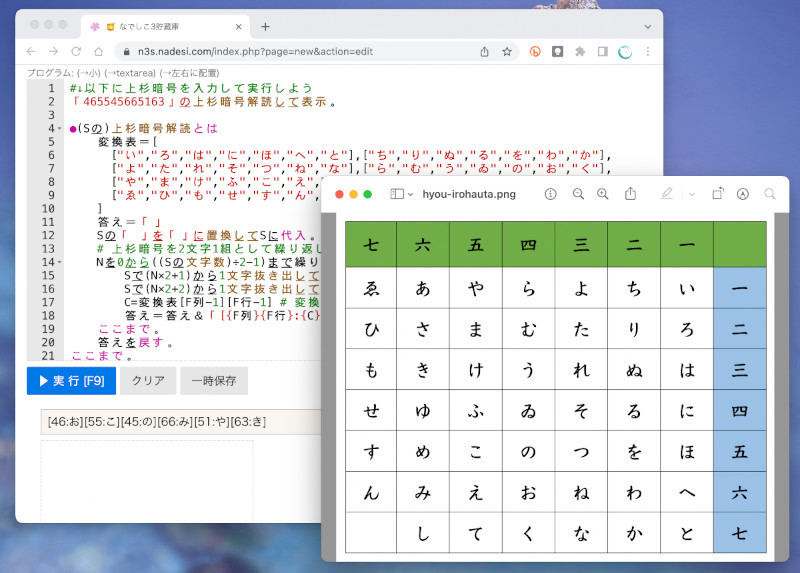Click the (→textarea) link
The width and height of the screenshot is (800, 573).
pos(130,73)
